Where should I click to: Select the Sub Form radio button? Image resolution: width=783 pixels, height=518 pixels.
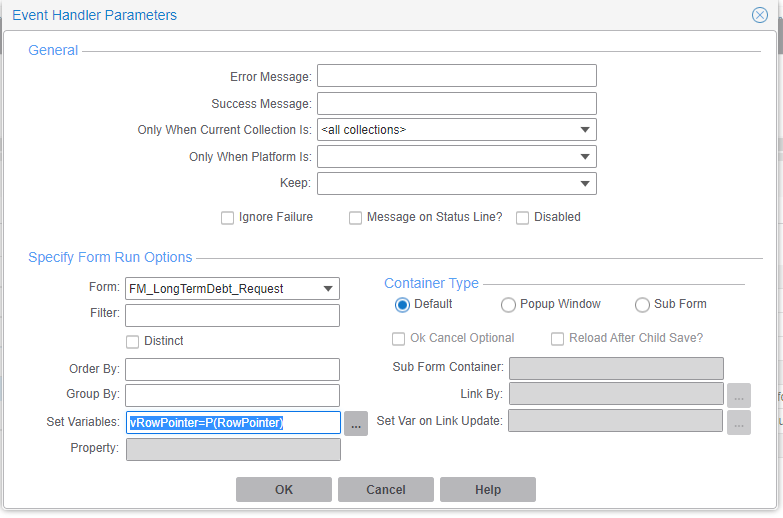[642, 305]
